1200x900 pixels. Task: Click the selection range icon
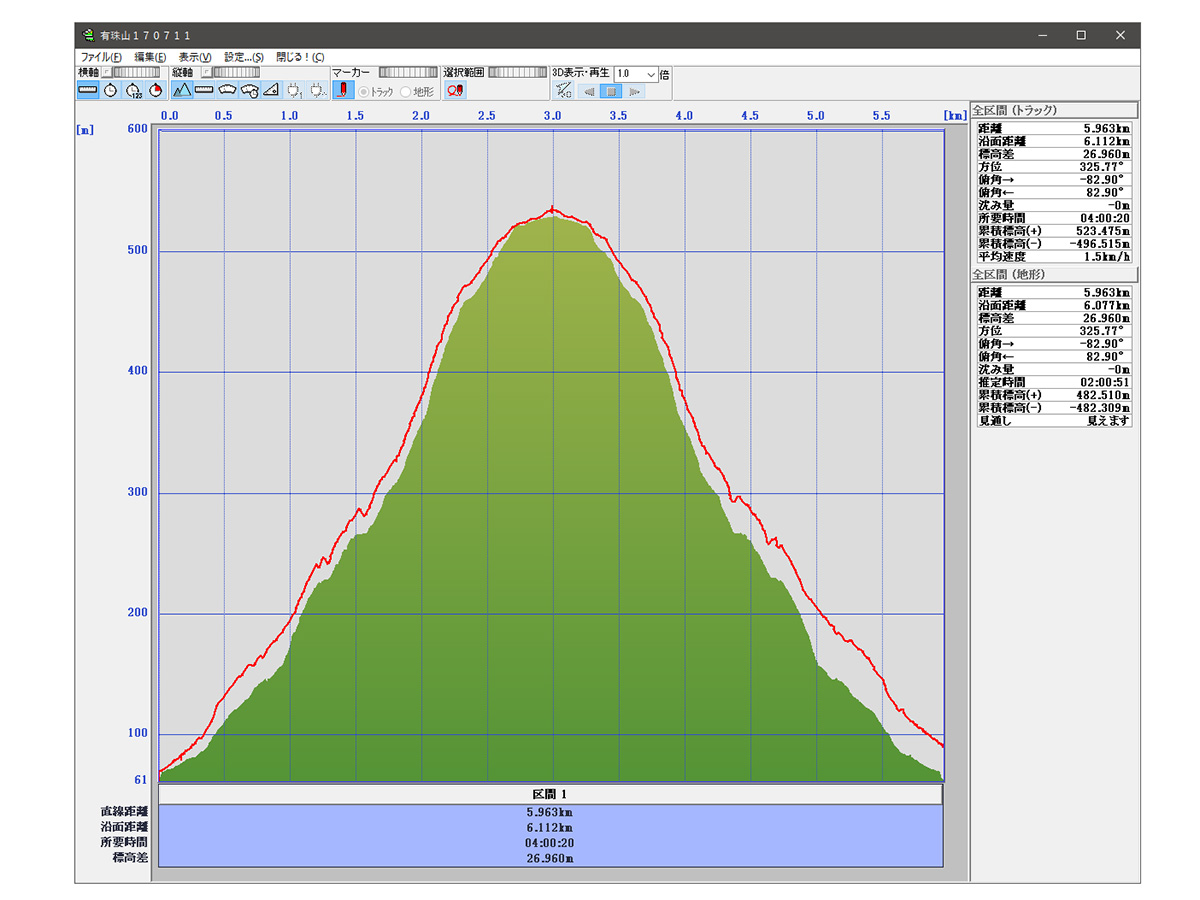tap(455, 91)
